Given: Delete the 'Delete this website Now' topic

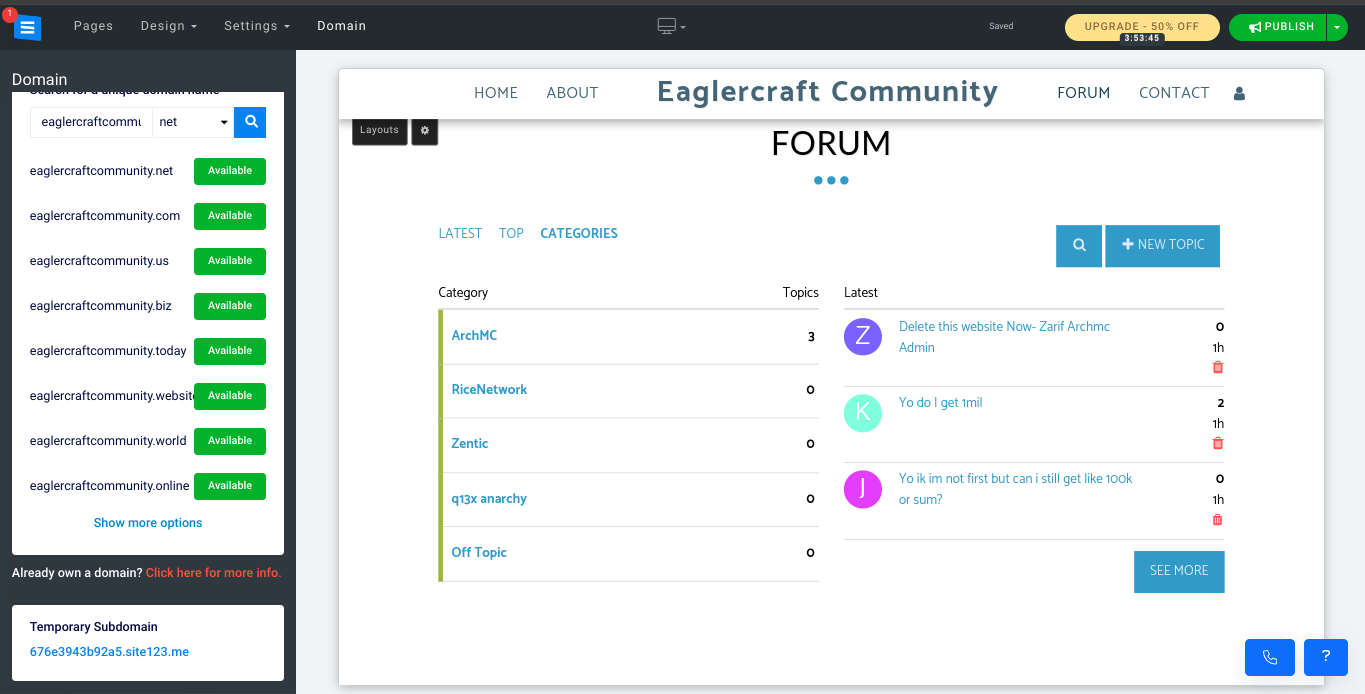Looking at the screenshot, I should [x=1217, y=367].
